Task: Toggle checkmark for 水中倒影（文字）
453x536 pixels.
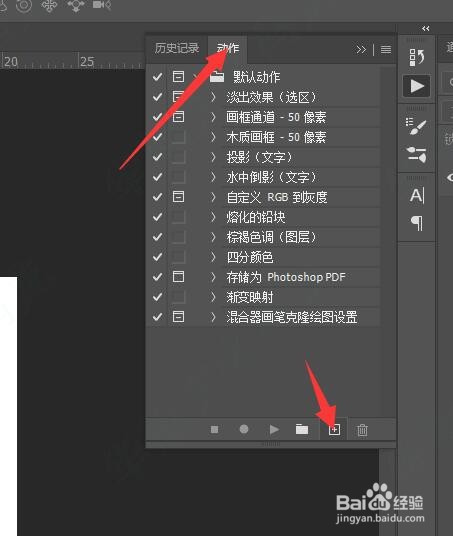Action: tap(157, 177)
